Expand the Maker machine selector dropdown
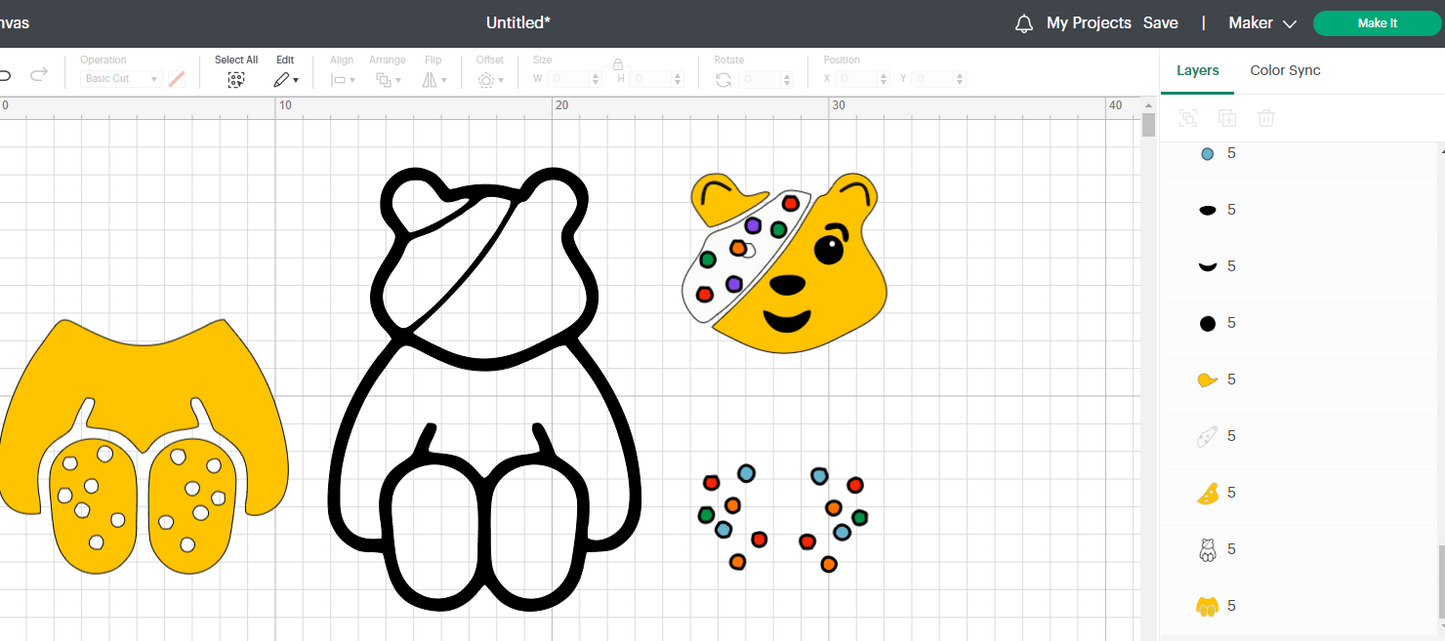Viewport: 1445px width, 641px height. tap(1288, 22)
